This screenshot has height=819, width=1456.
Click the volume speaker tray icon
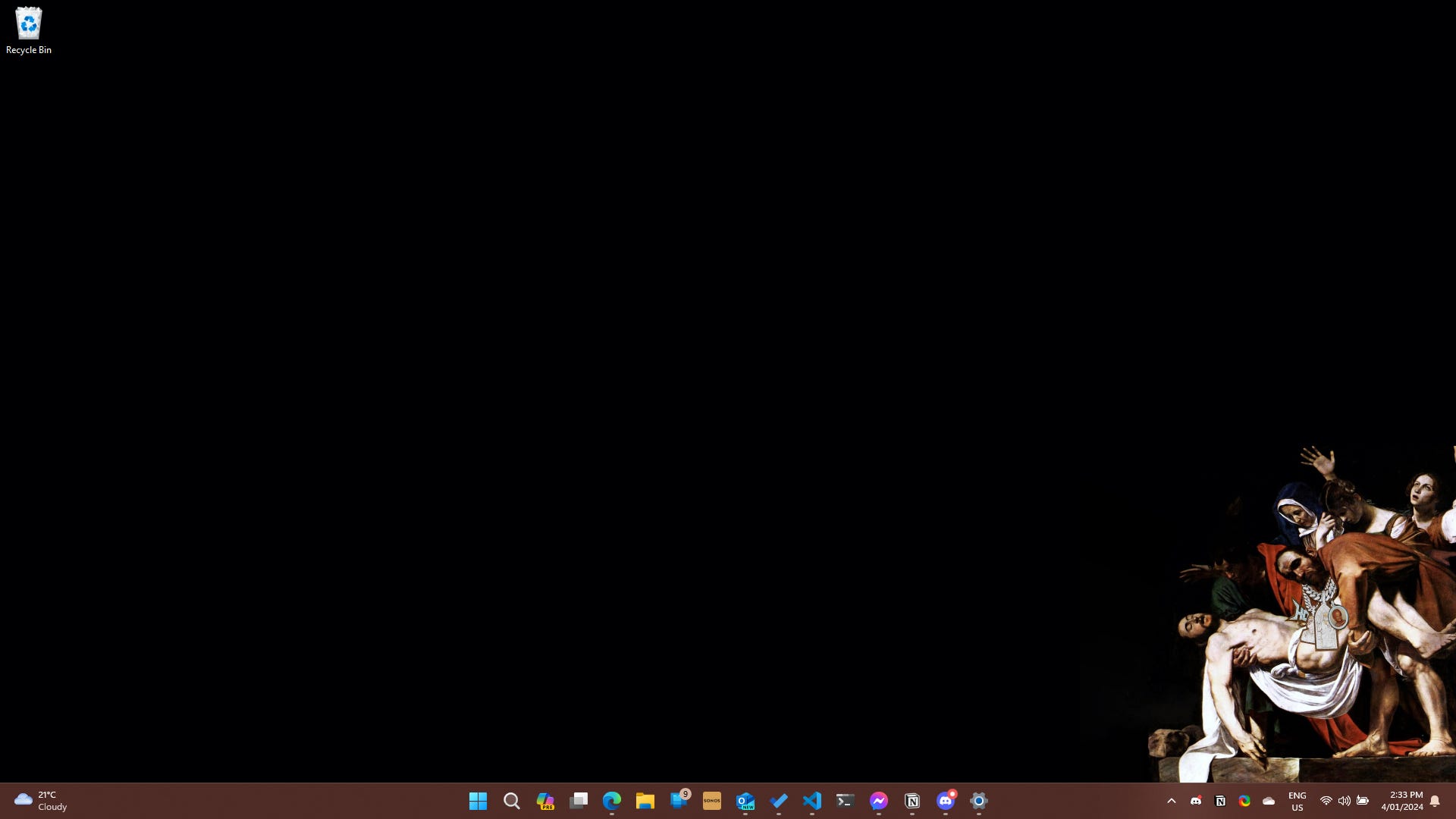coord(1344,801)
